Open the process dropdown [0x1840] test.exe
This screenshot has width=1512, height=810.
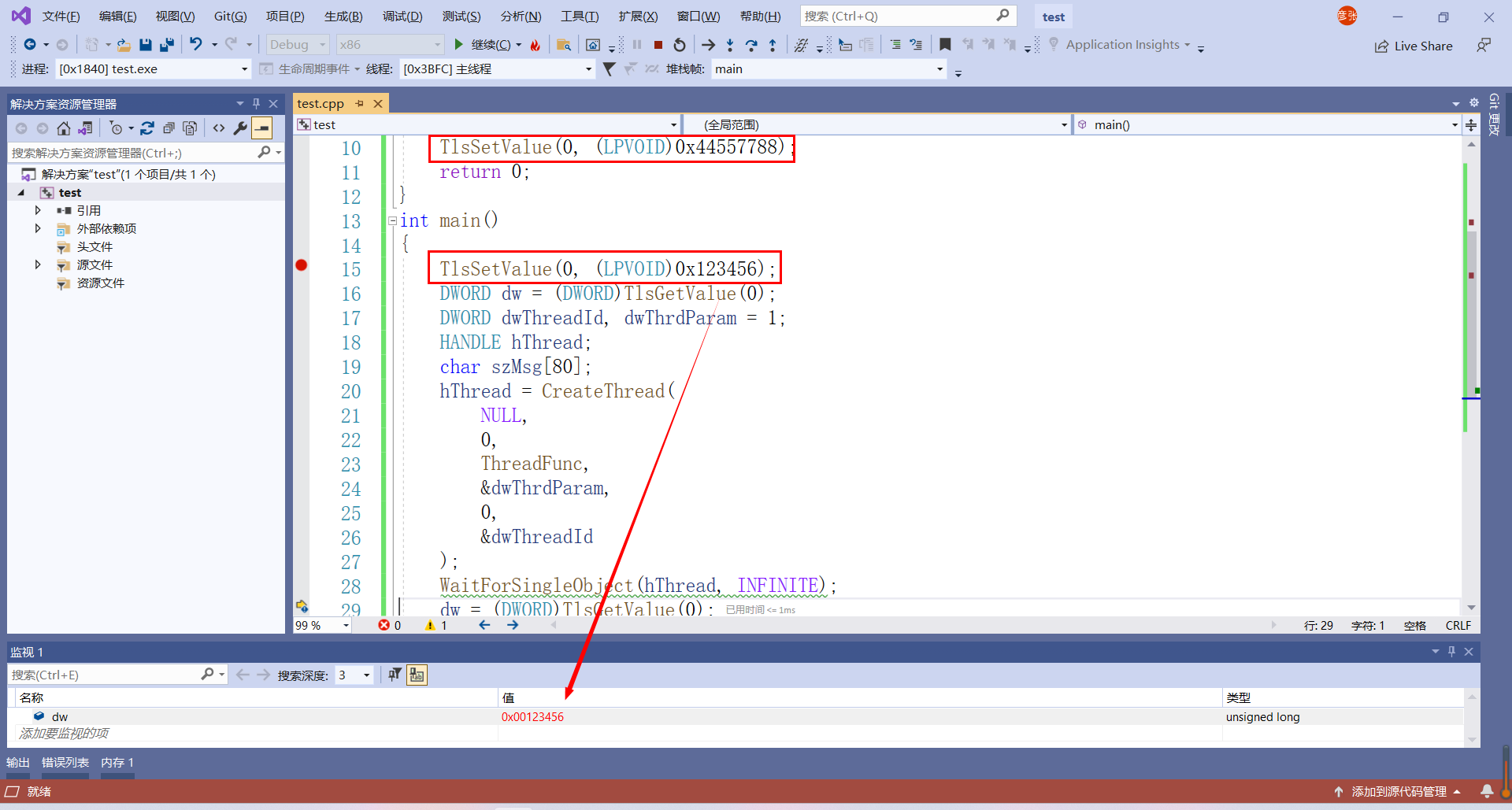[154, 69]
